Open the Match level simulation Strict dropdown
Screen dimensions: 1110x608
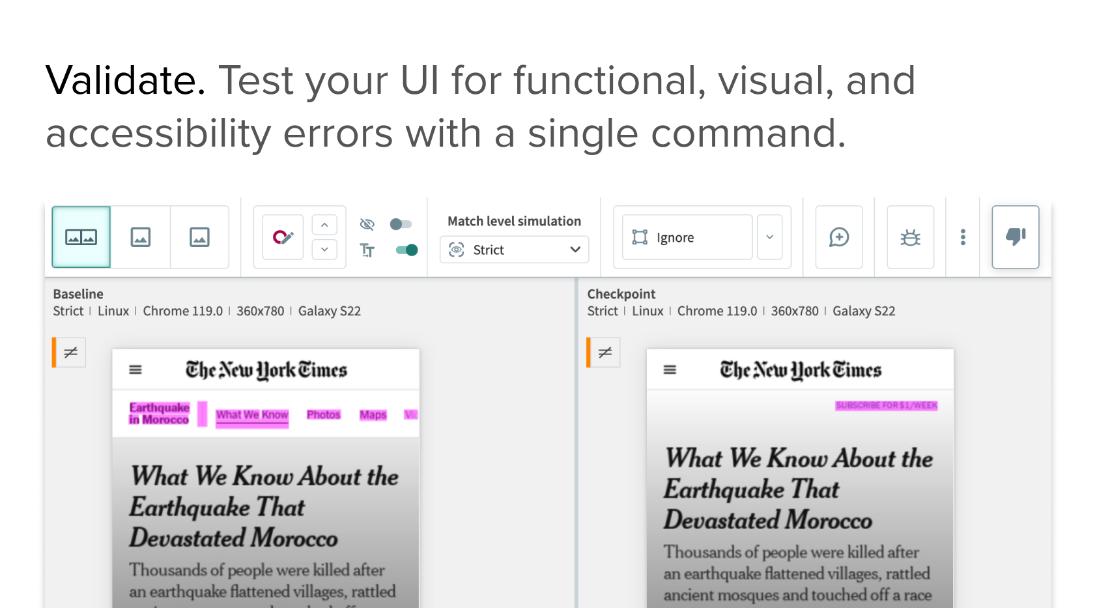tap(514, 250)
